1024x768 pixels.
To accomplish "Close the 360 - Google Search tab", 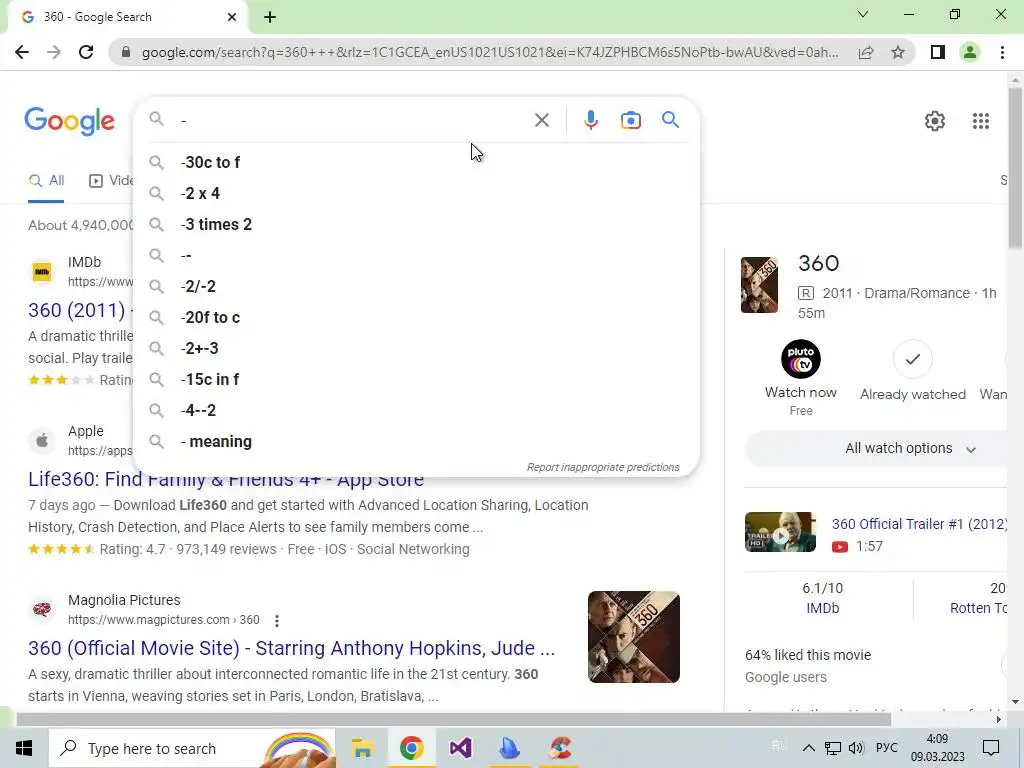I will click(x=232, y=17).
